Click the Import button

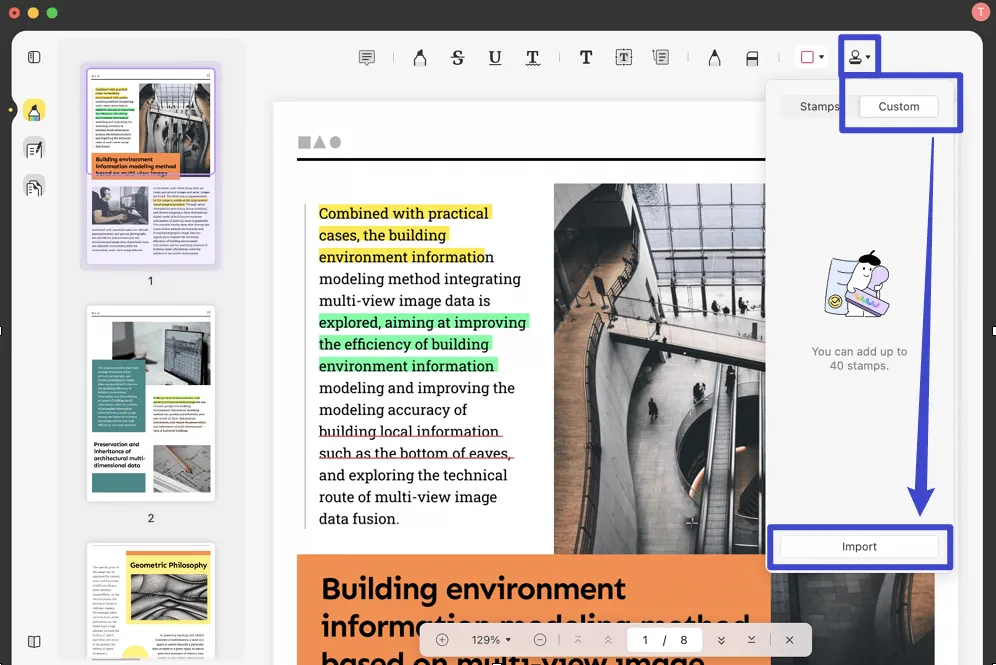859,547
